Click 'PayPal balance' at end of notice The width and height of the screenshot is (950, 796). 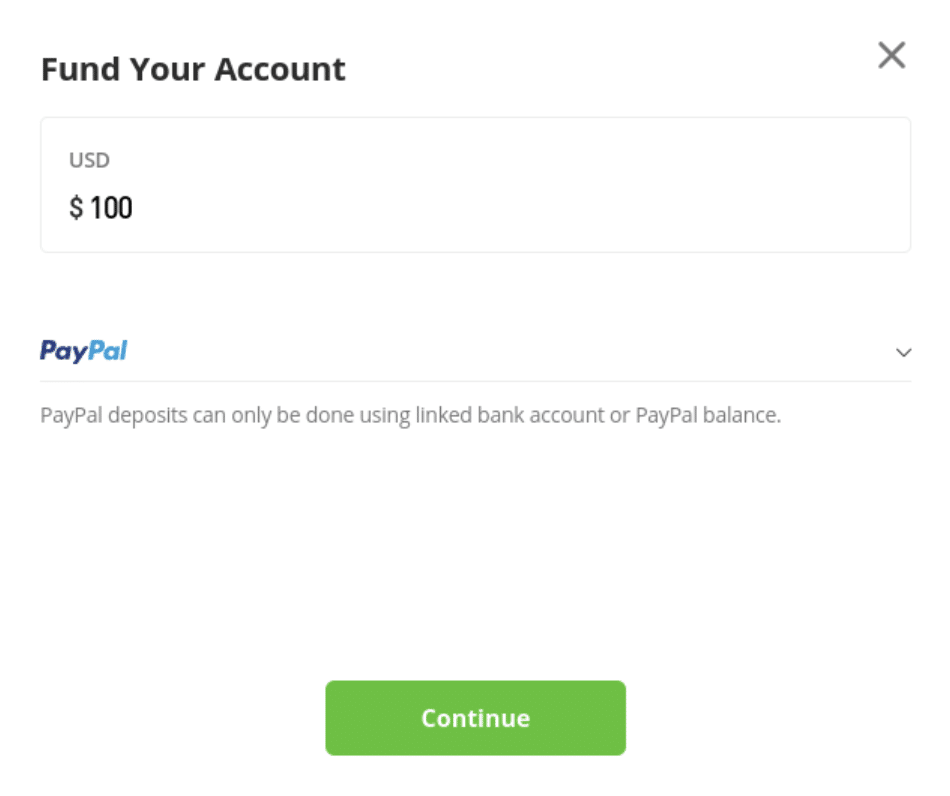[708, 416]
